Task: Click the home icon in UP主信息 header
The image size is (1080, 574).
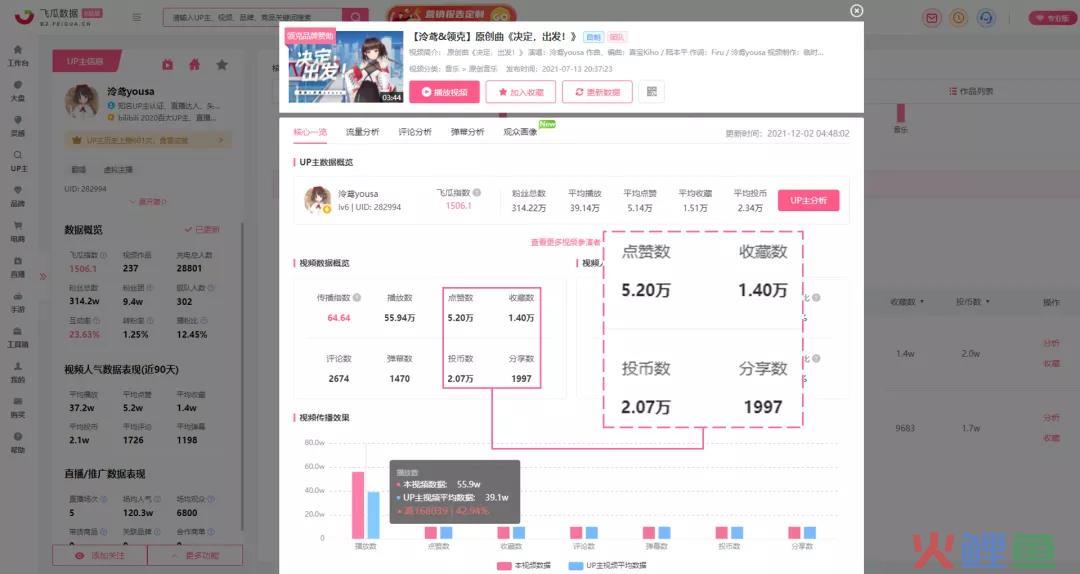Action: (194, 64)
